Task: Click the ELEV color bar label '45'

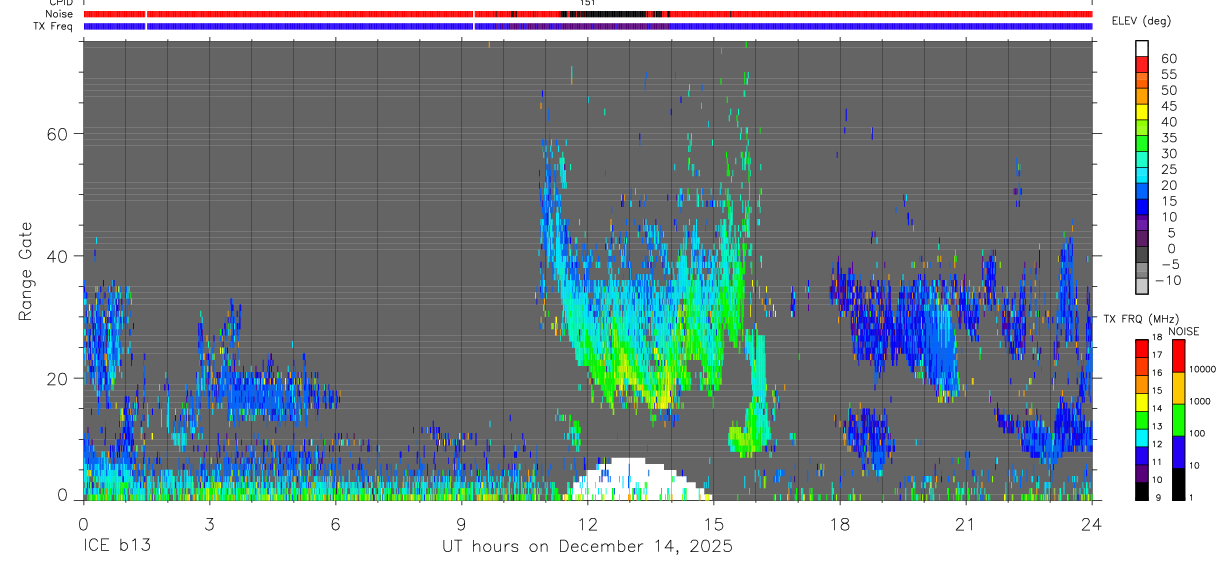Action: tap(1168, 106)
